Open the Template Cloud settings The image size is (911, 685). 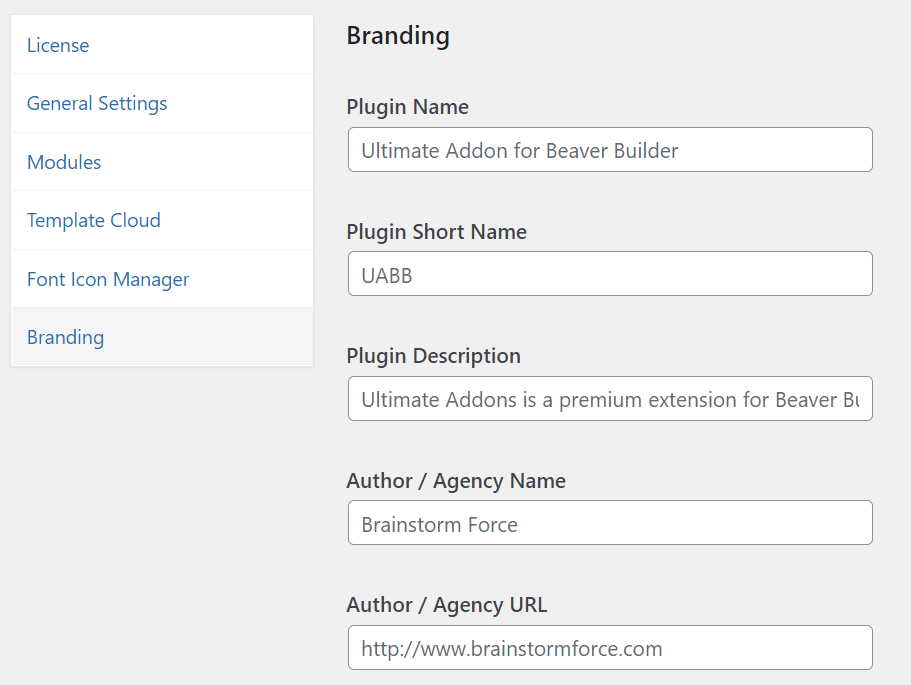93,220
